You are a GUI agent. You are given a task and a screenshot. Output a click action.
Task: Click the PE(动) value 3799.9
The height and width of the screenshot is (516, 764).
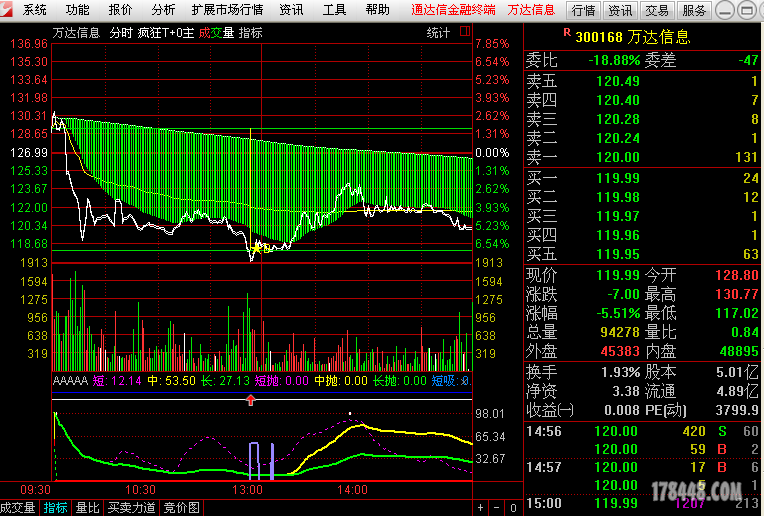737,411
